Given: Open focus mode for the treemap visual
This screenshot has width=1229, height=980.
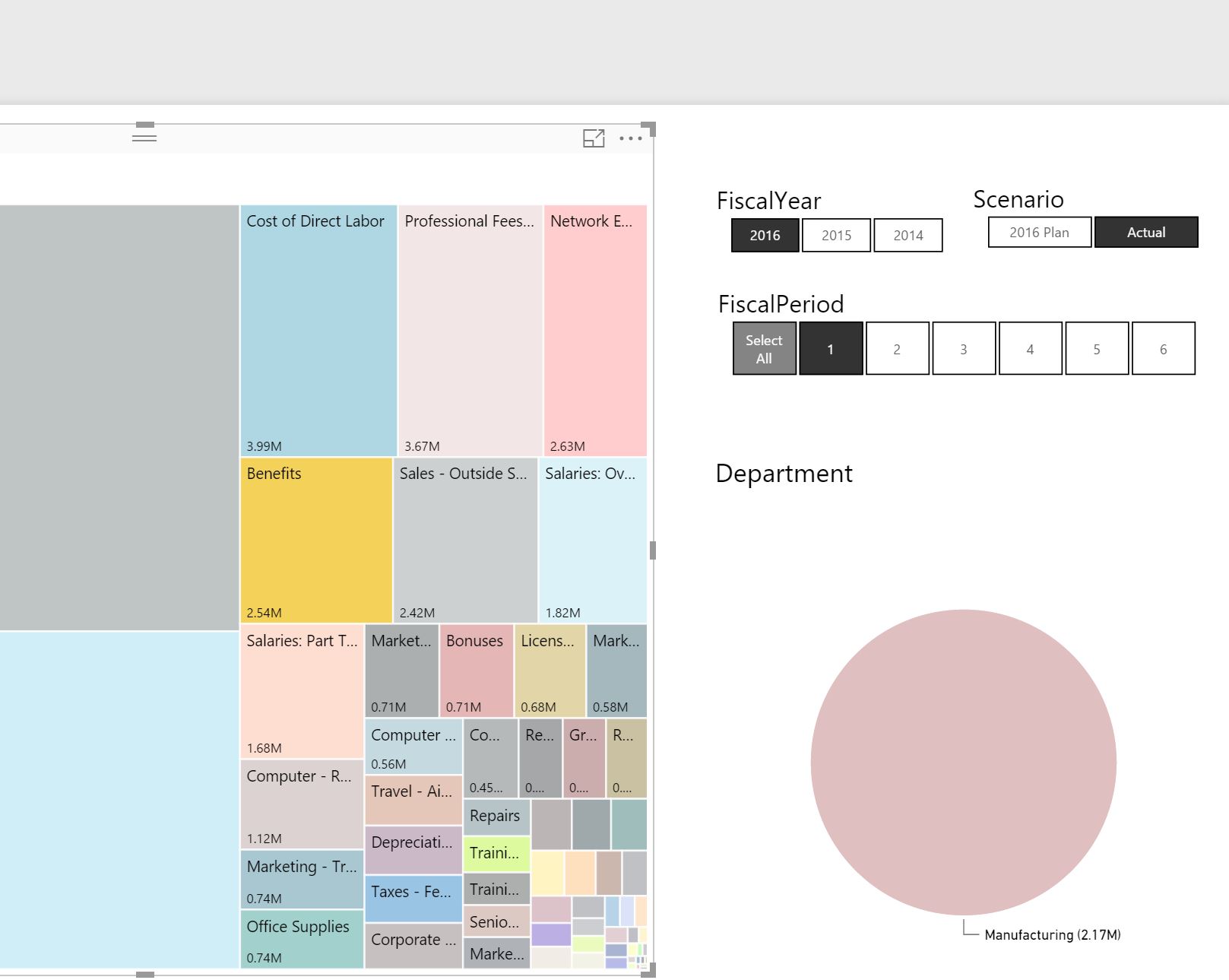Looking at the screenshot, I should point(594,138).
